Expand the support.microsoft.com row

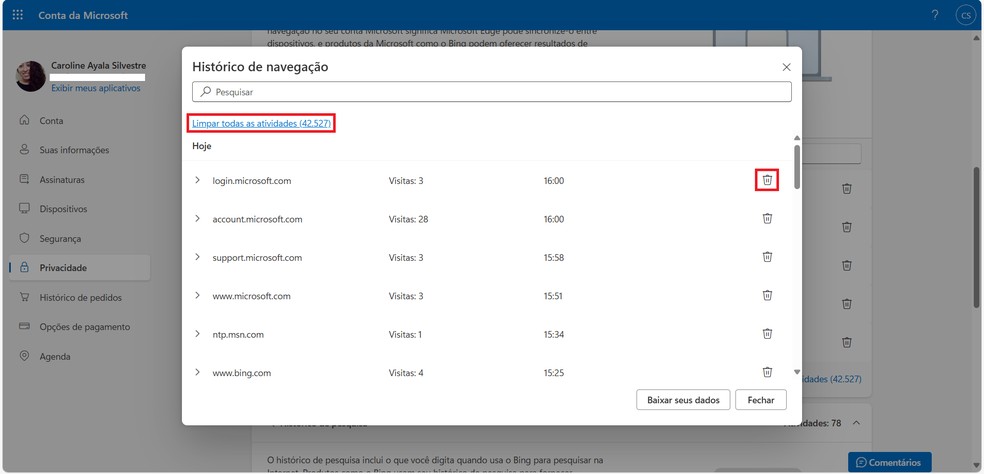[197, 257]
